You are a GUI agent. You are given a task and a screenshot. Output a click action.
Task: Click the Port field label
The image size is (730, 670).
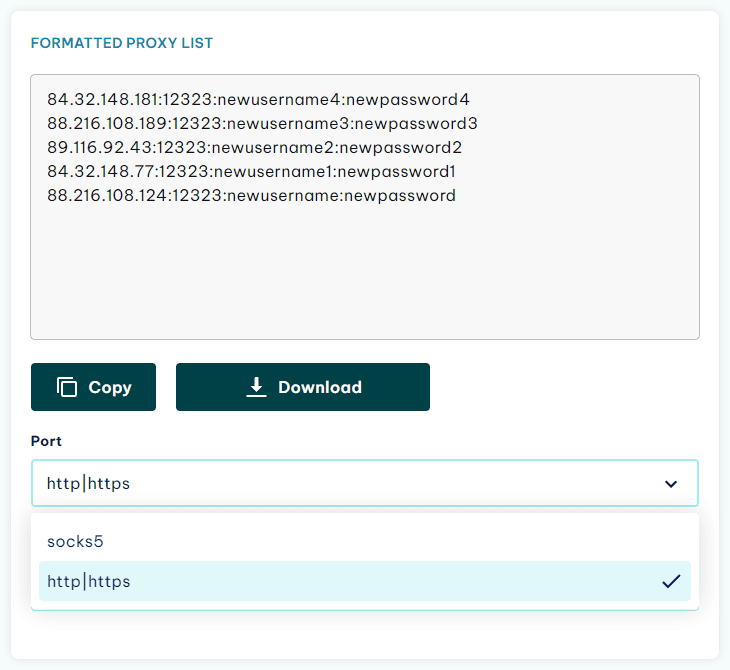[x=46, y=441]
